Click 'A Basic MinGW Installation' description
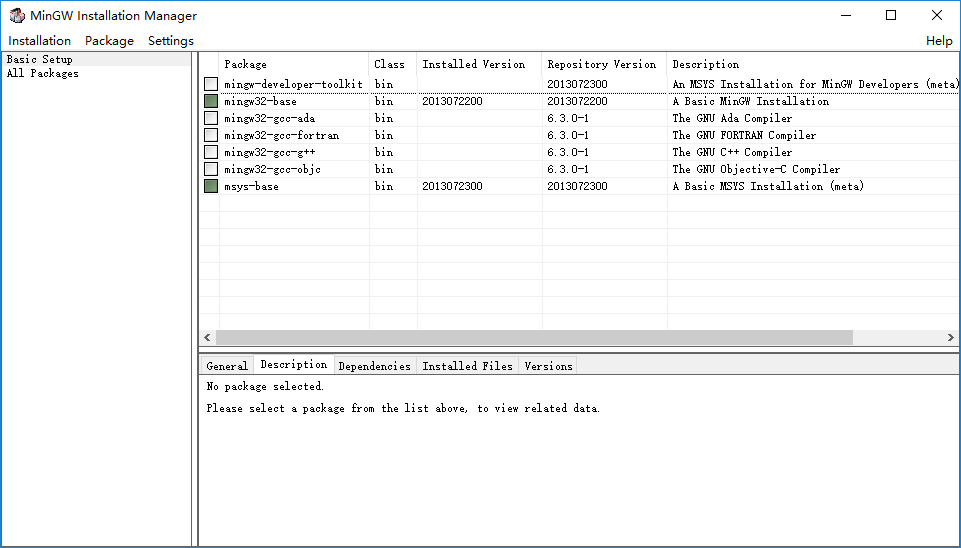 pos(750,101)
